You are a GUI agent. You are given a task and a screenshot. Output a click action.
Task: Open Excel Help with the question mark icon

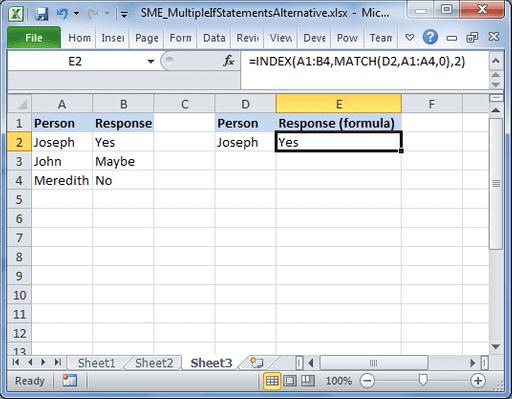(x=430, y=37)
